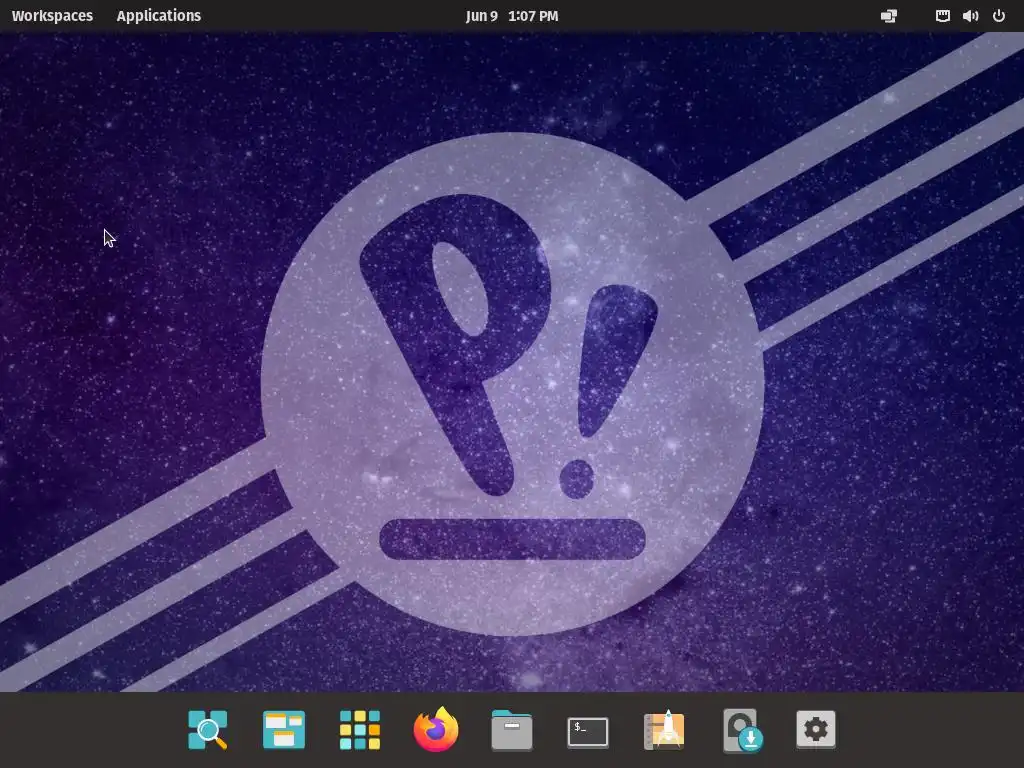This screenshot has height=768, width=1024.
Task: Click the Install Pop!_OS disk download icon
Action: [x=743, y=730]
